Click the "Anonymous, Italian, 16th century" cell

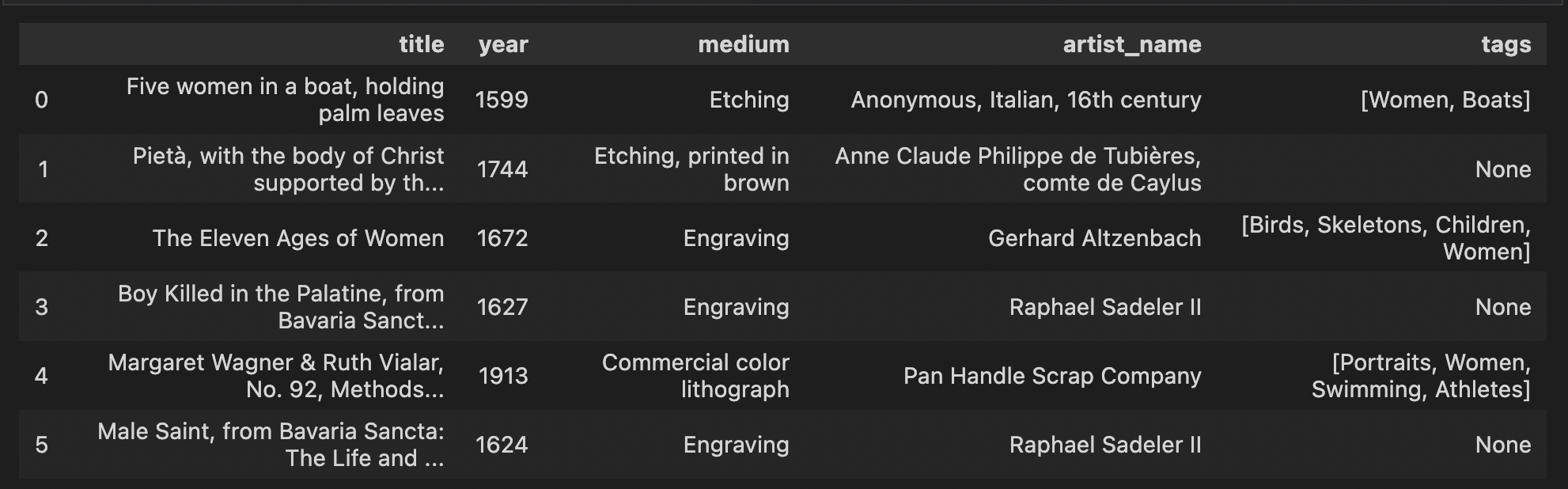pyautogui.click(x=1025, y=100)
